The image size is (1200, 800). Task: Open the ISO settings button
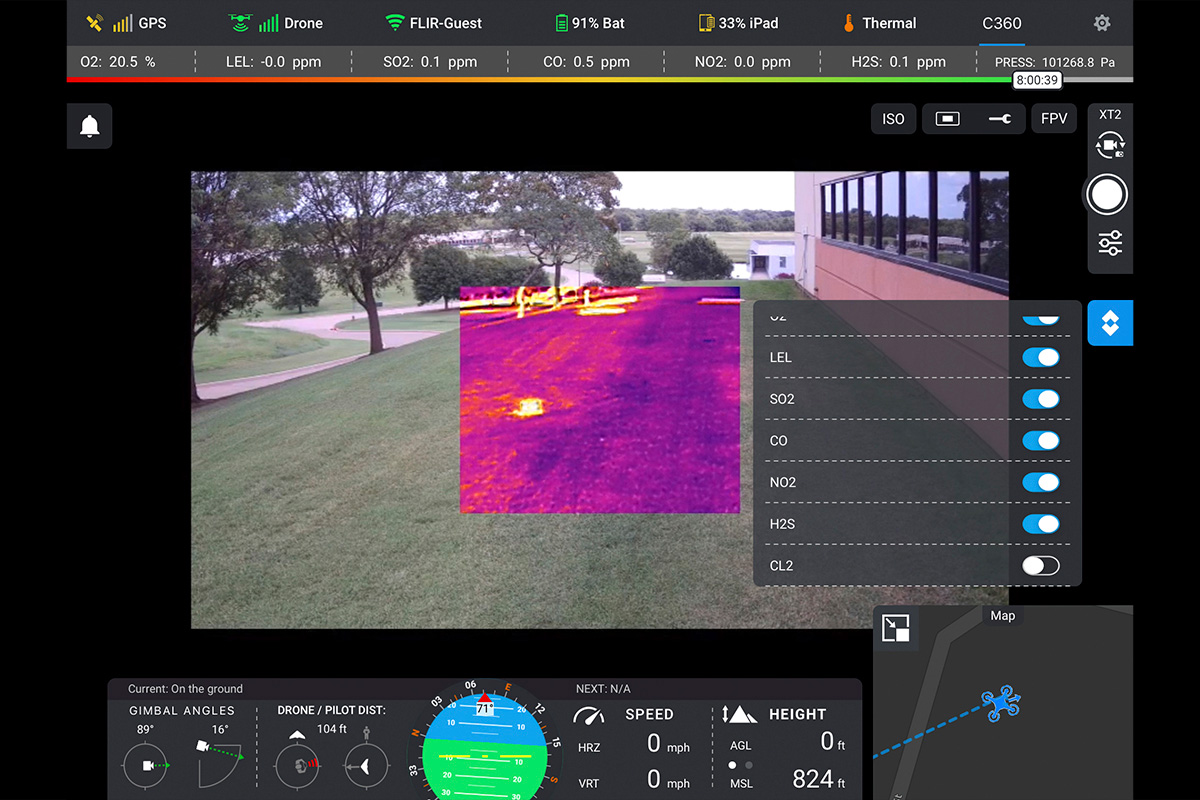(x=893, y=119)
